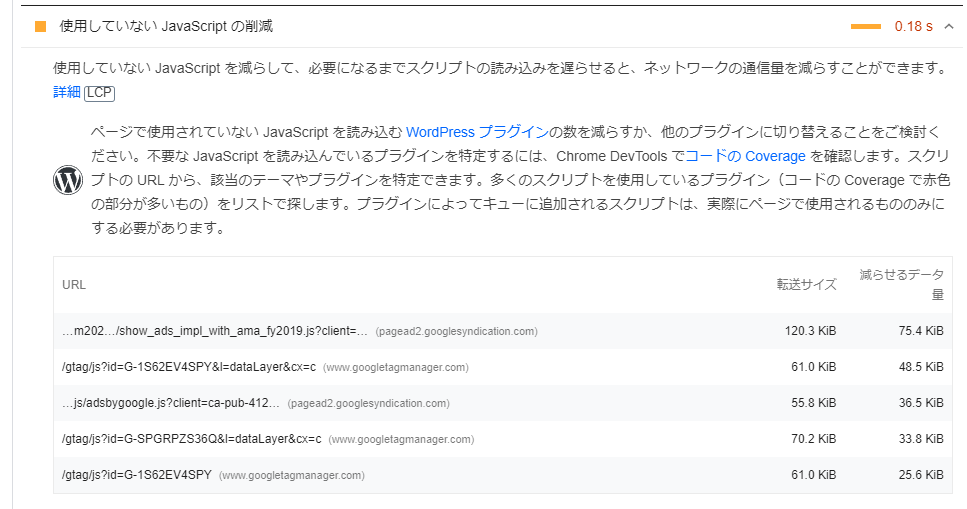Click the (www.googletagmanager.com) domain in last row
967x509 pixels.
click(x=292, y=476)
